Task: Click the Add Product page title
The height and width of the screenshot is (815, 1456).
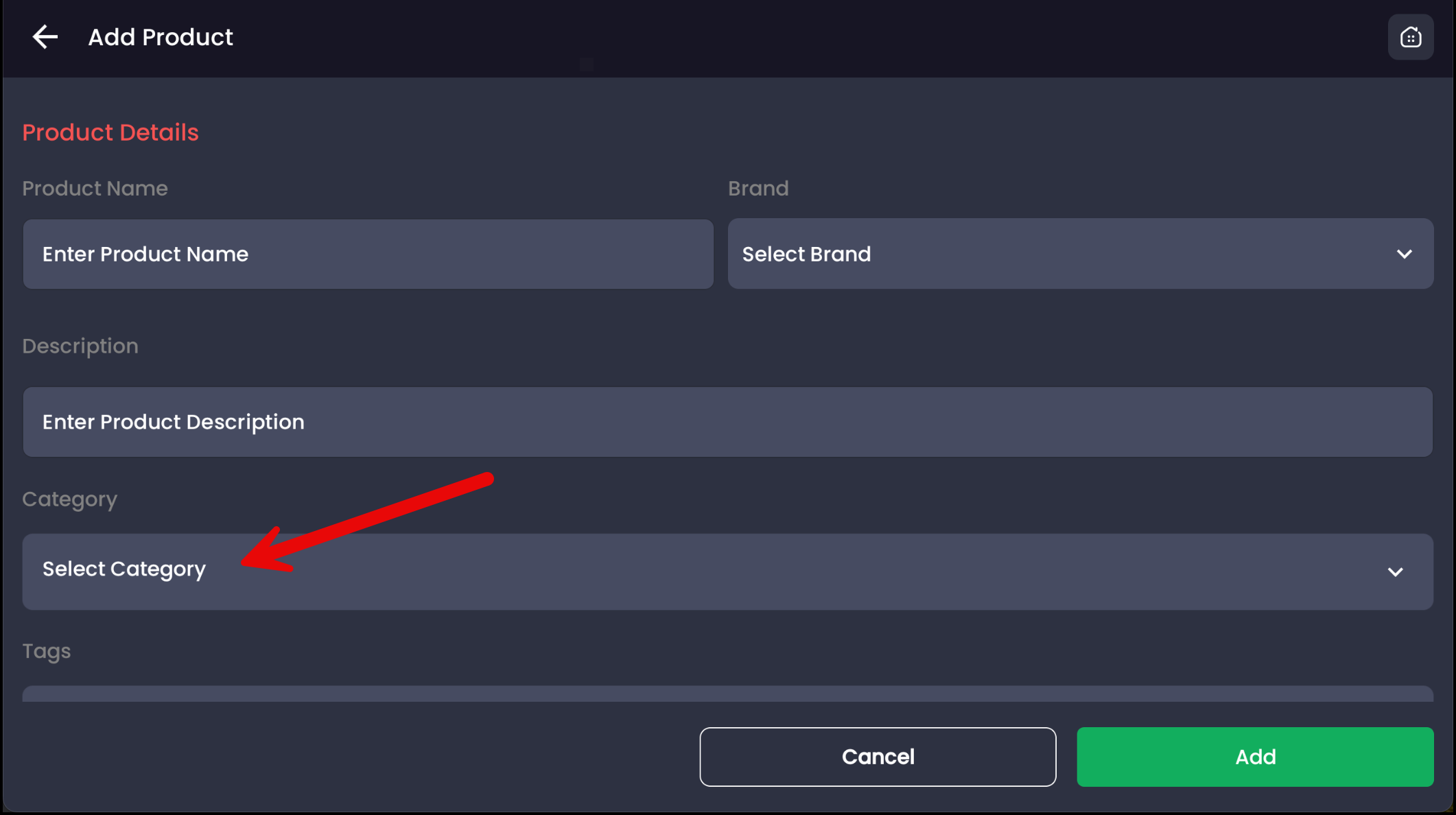Action: point(161,37)
